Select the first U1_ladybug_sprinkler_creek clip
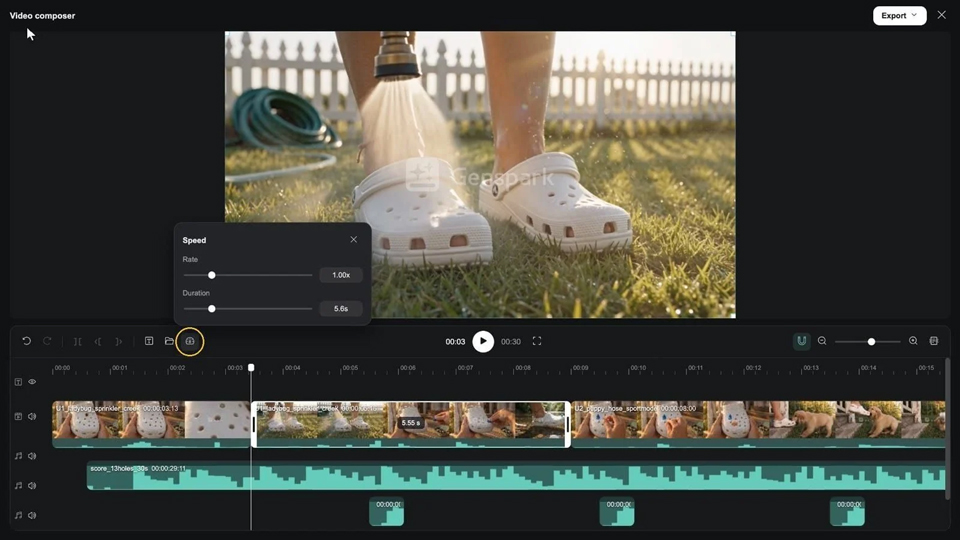The width and height of the screenshot is (960, 540). coord(151,424)
